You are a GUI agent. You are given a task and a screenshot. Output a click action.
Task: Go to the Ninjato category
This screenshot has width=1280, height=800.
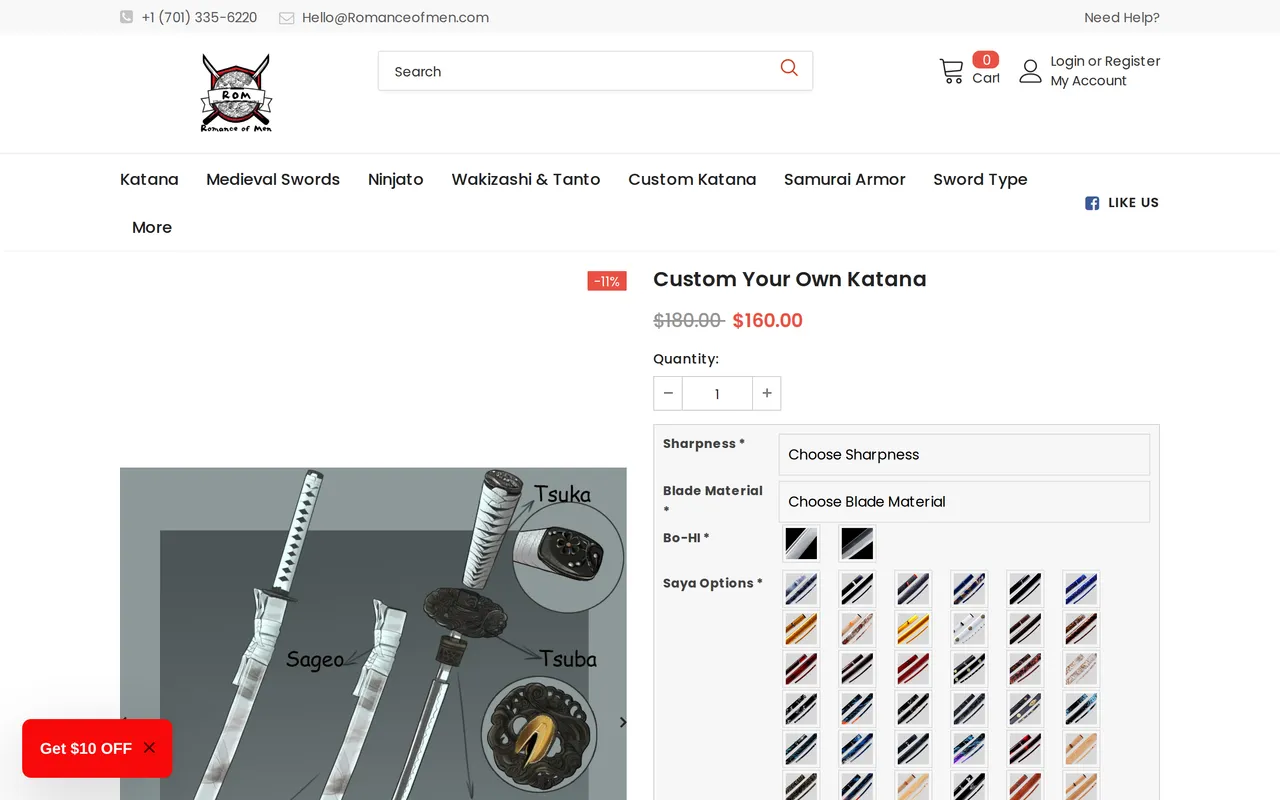(x=396, y=179)
